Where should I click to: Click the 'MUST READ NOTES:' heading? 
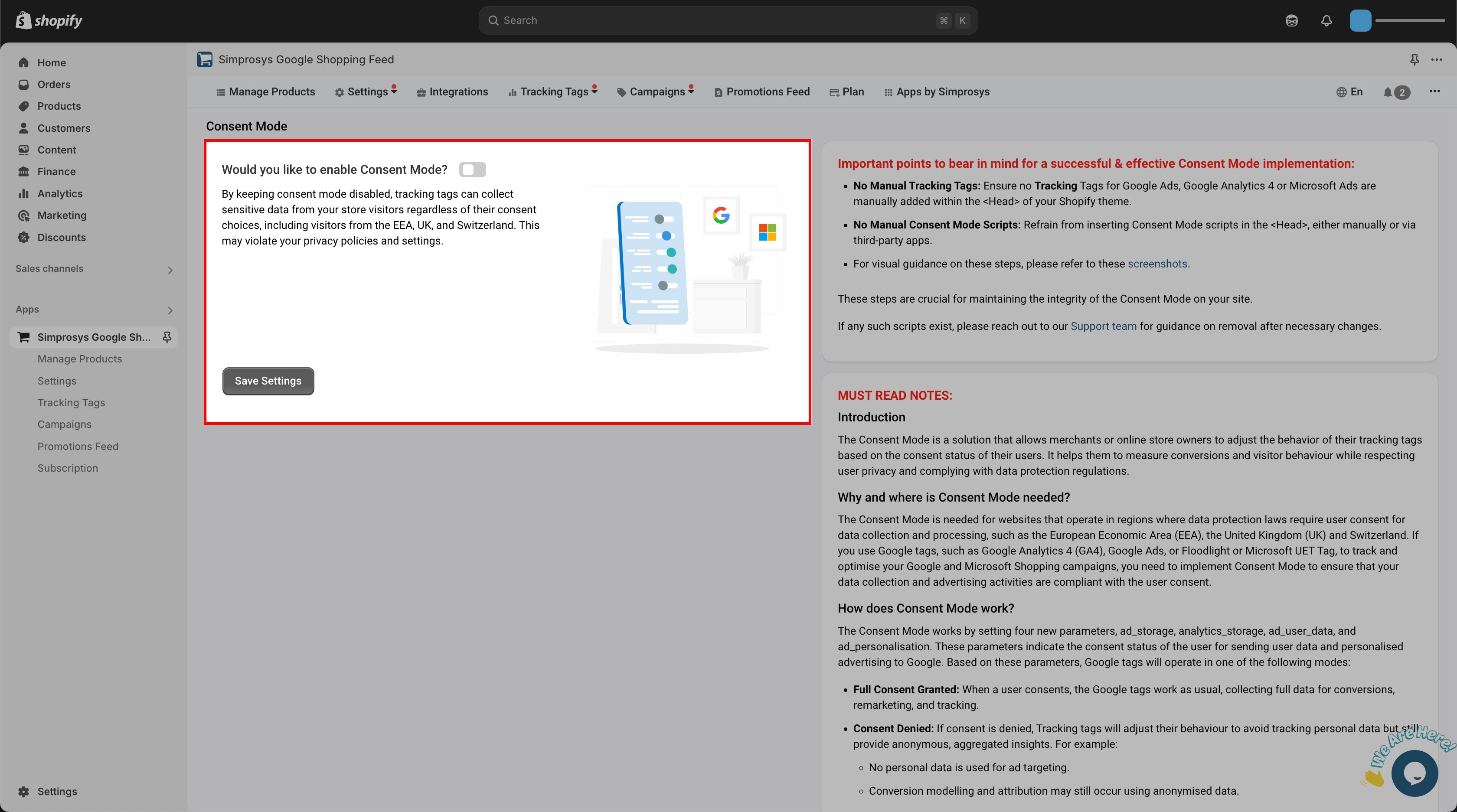(895, 396)
